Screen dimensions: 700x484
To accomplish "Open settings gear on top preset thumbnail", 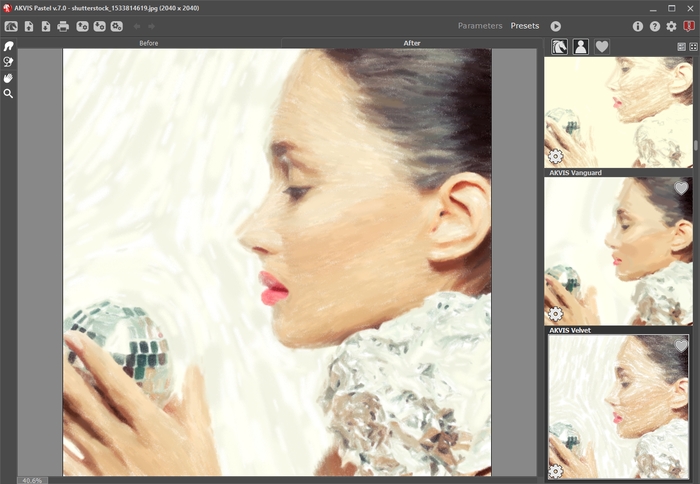I will pos(555,156).
